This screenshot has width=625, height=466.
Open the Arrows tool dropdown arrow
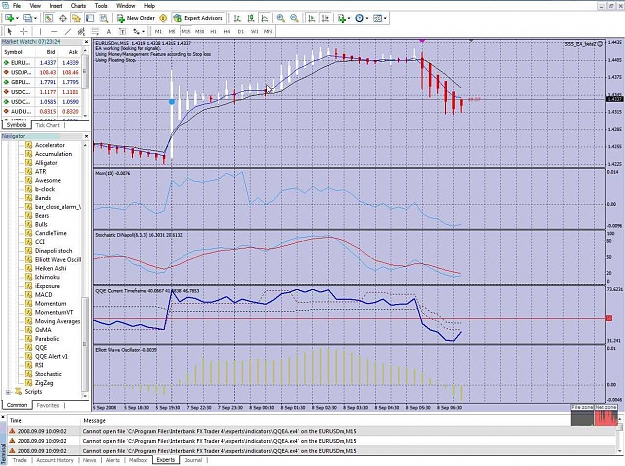pos(143,31)
